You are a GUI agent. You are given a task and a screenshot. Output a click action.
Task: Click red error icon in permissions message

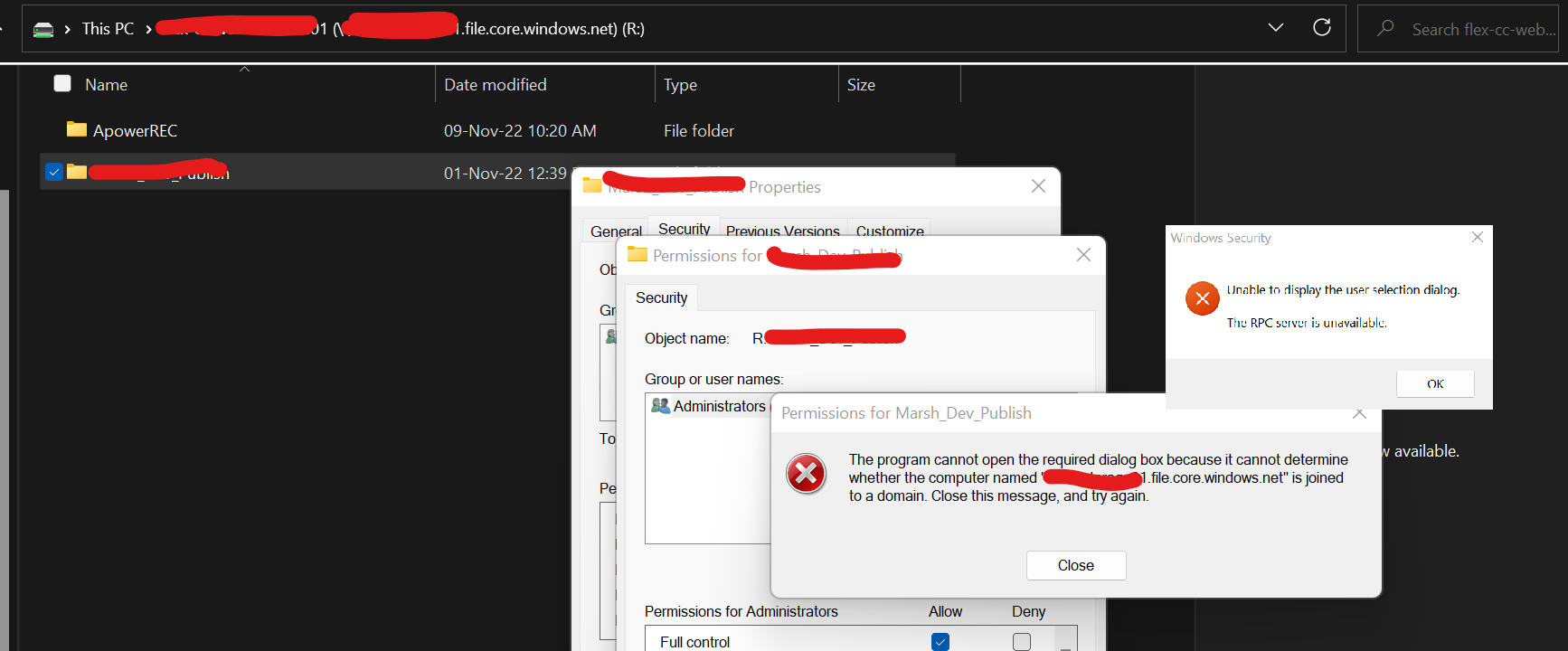pos(806,474)
